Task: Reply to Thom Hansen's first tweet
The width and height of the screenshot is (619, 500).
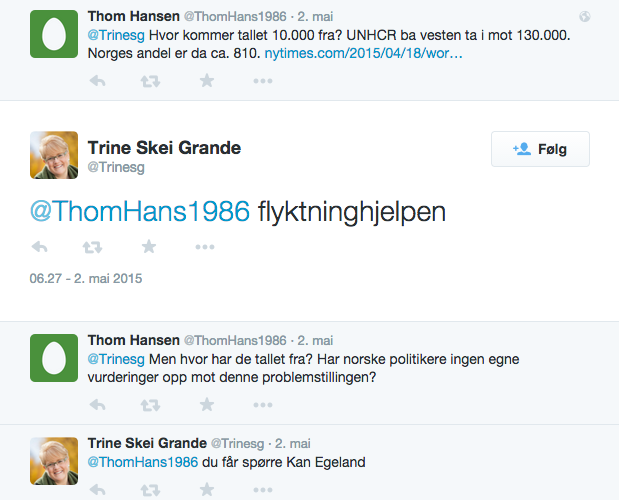Action: click(97, 81)
